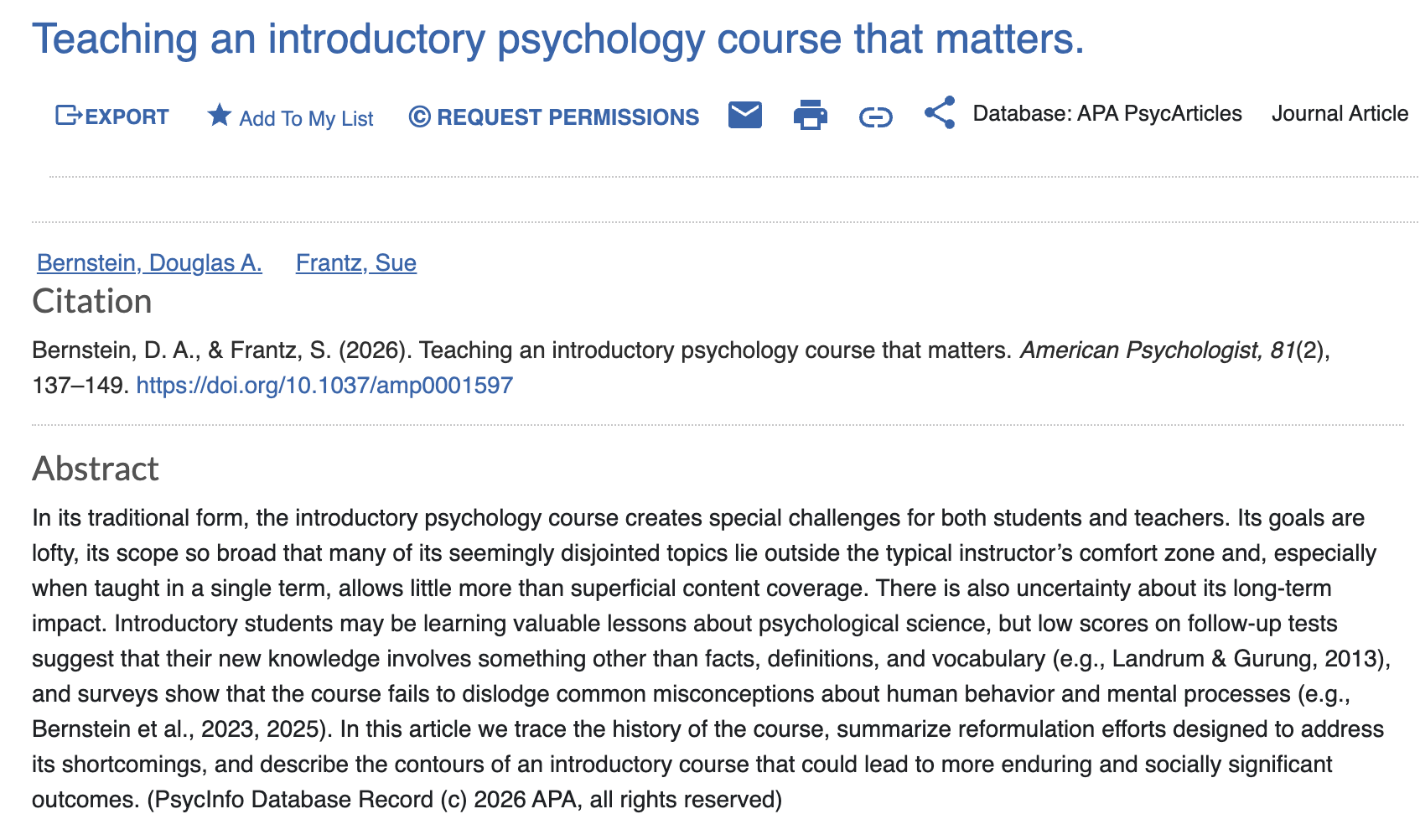Open the doi.org/10.1037/amp0001597 link

(x=324, y=386)
